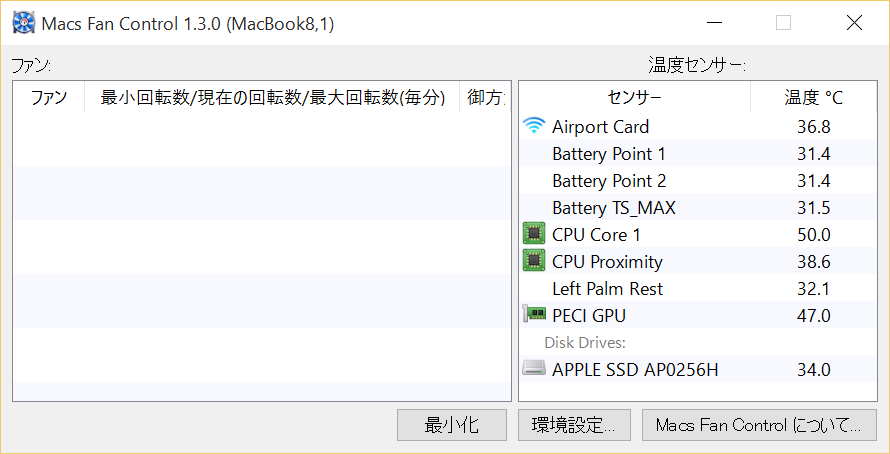The height and width of the screenshot is (454, 890).
Task: Select the Battery Point 1 sensor row
Action: click(698, 153)
